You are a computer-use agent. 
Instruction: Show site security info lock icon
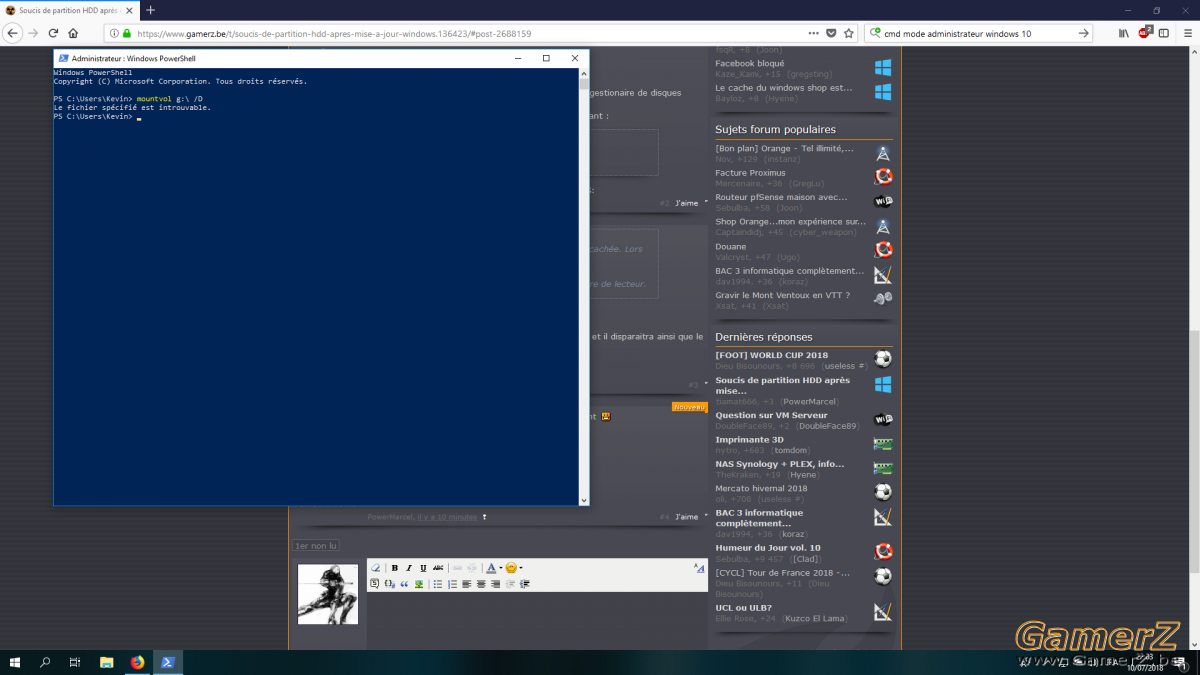click(127, 33)
